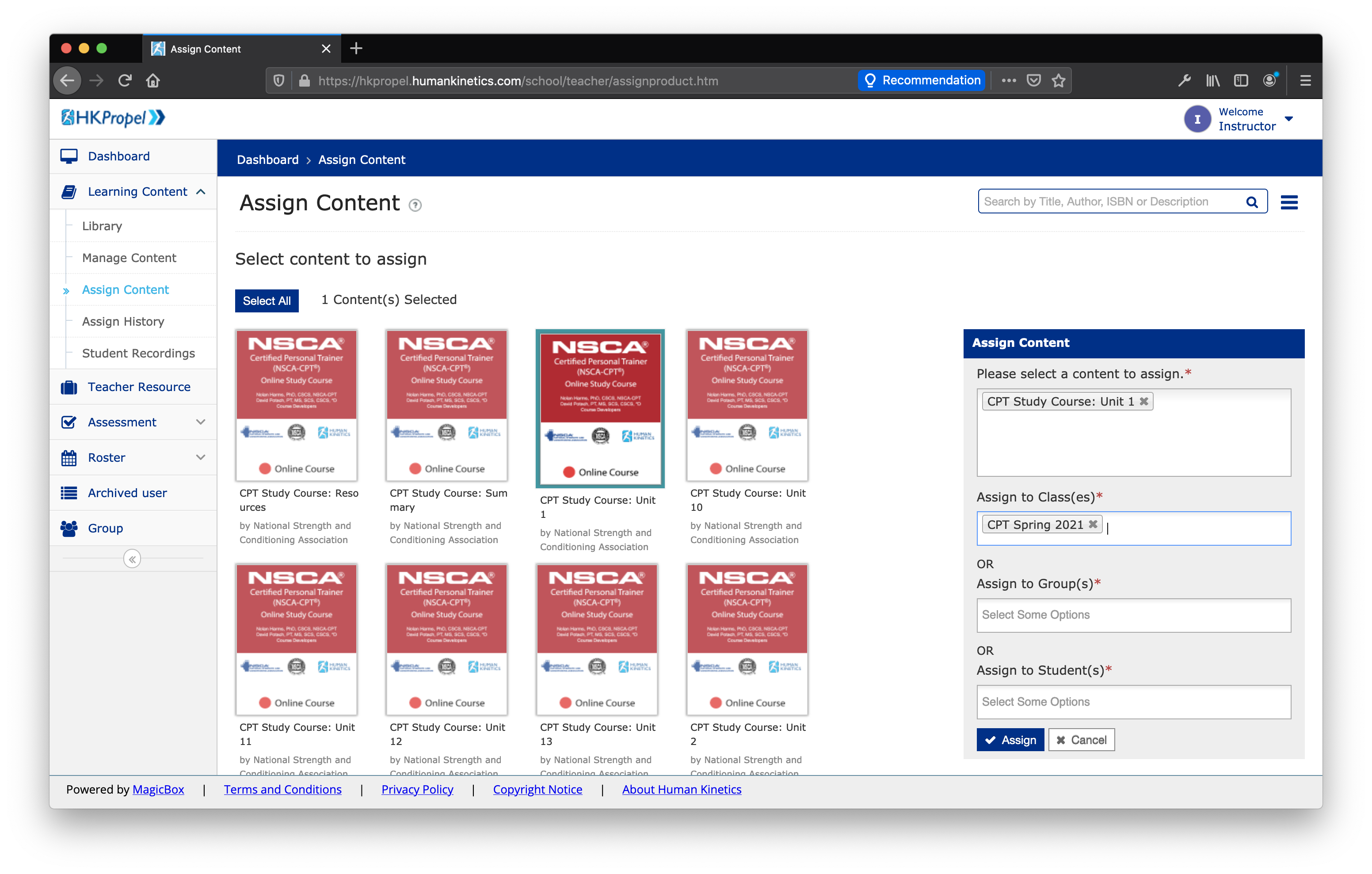Open Firefox library icon in toolbar
This screenshot has width=1372, height=874.
(x=1212, y=81)
